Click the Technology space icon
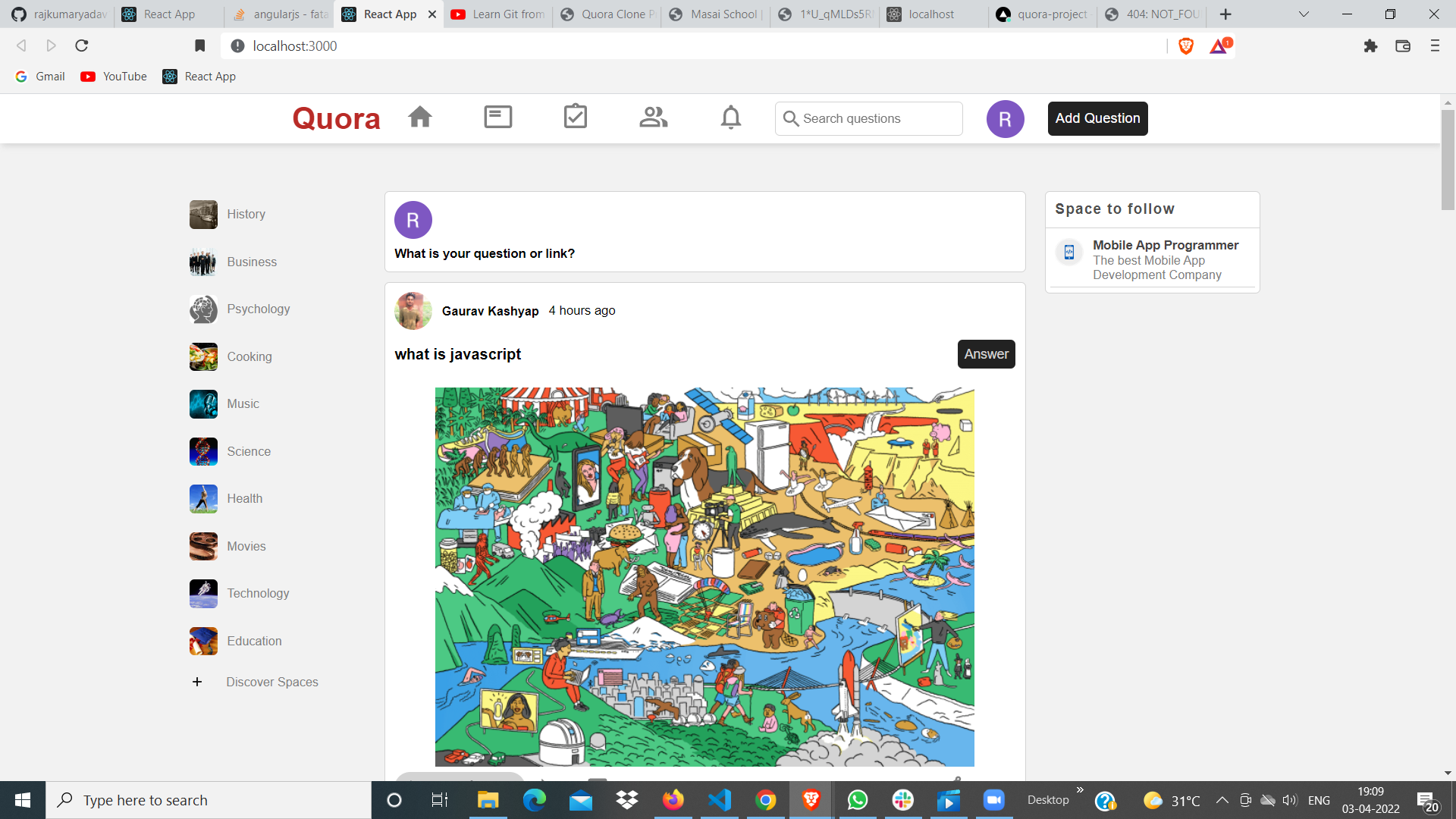Viewport: 1456px width, 819px height. 203,594
